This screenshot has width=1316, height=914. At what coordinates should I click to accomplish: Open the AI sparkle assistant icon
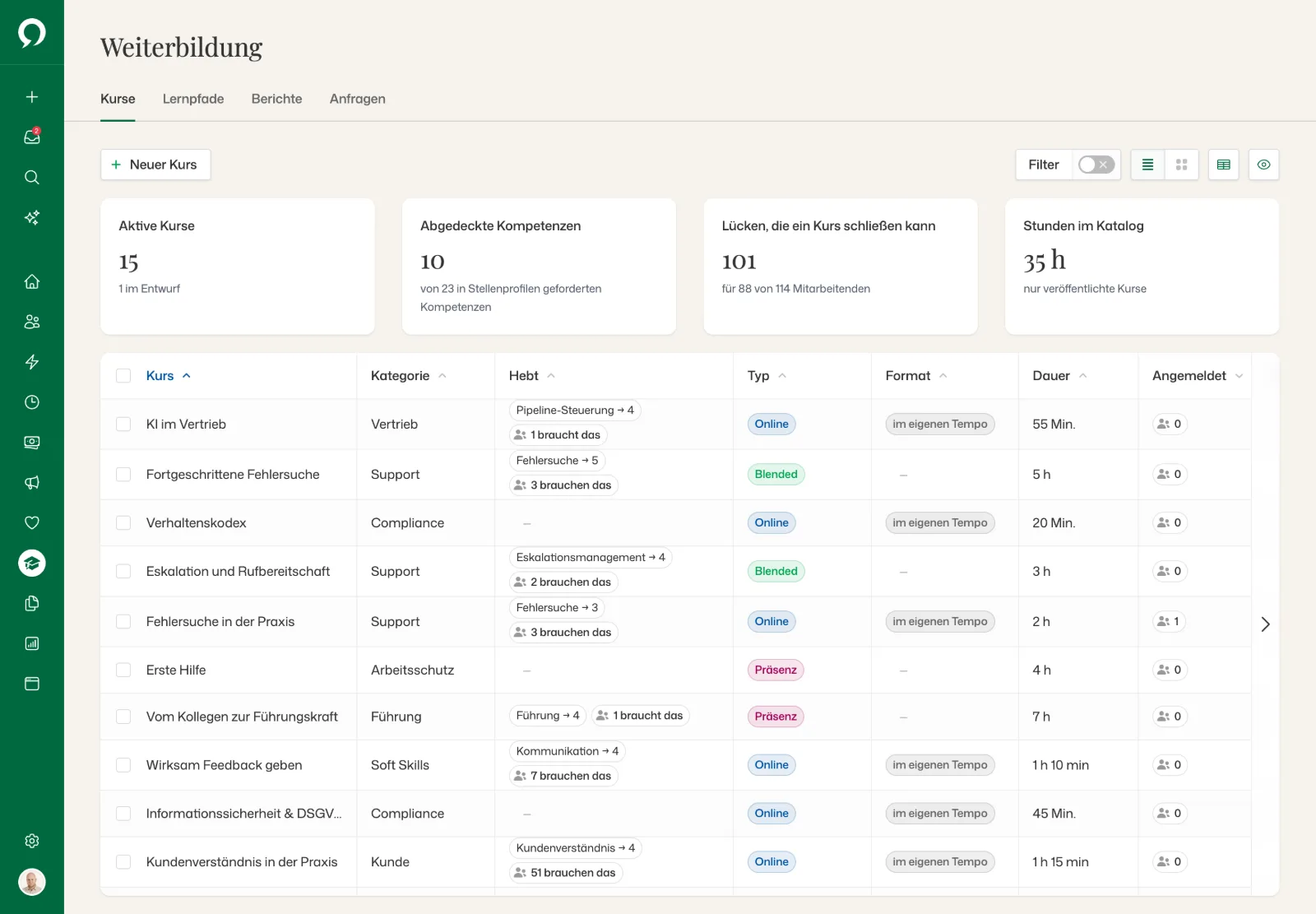[x=32, y=217]
